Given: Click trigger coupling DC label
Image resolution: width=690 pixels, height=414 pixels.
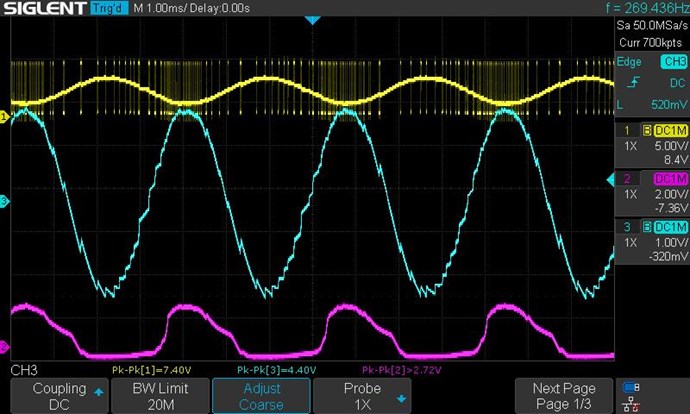Looking at the screenshot, I should click(677, 83).
